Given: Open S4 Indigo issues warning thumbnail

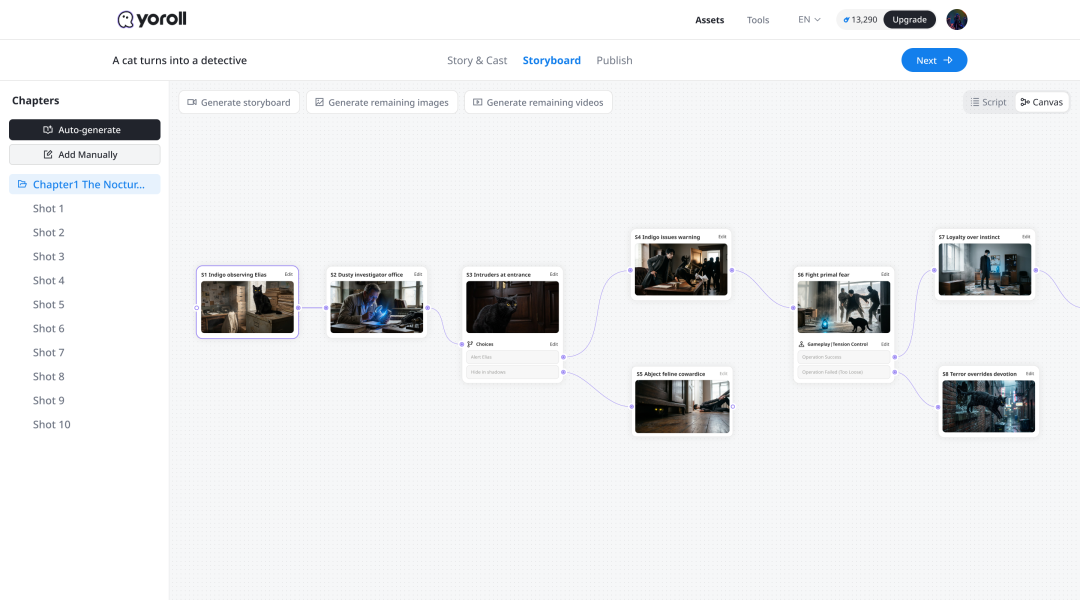Looking at the screenshot, I should (x=681, y=269).
